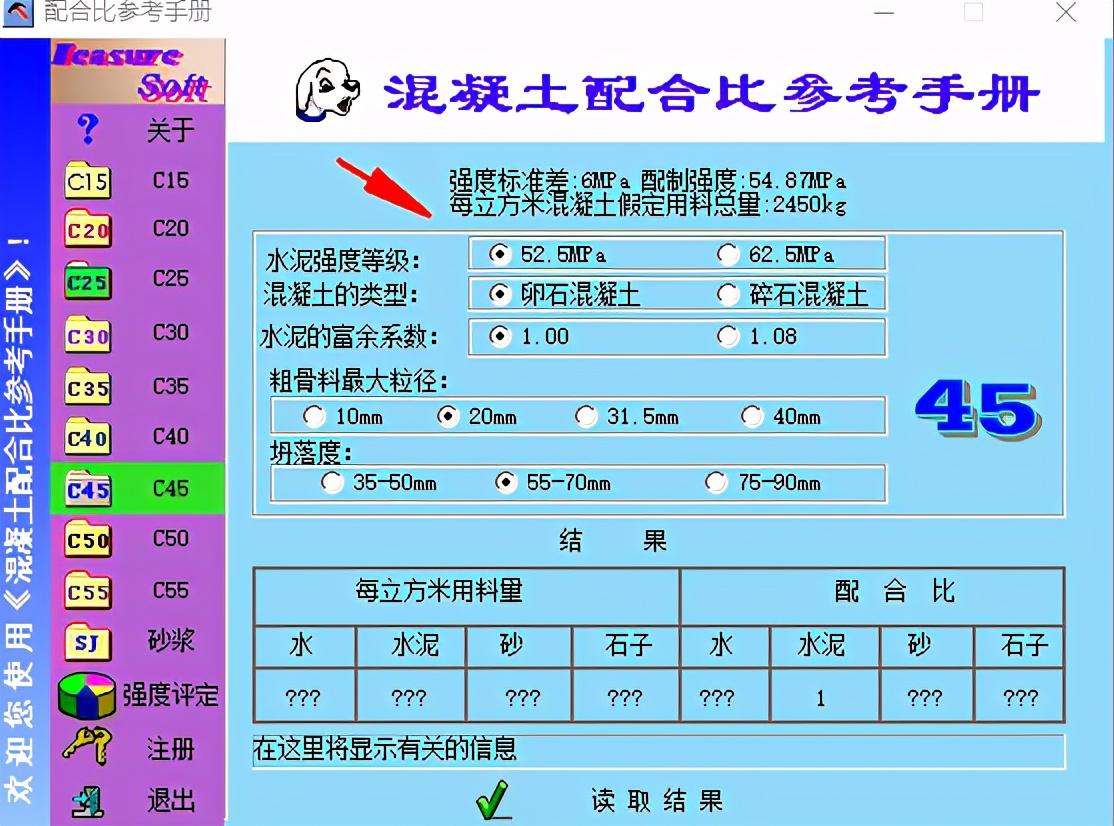Click the green checkmark read results icon
The height and width of the screenshot is (826, 1114).
493,801
